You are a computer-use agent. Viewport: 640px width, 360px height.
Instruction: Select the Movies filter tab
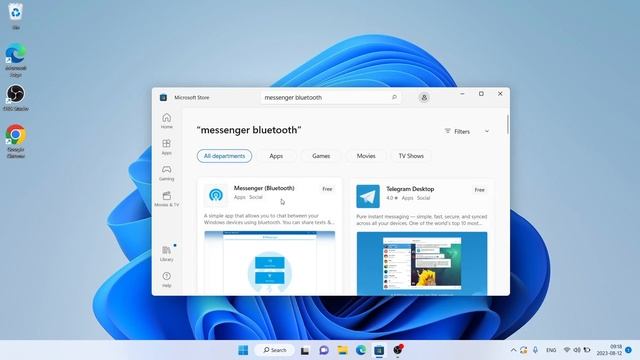point(366,156)
